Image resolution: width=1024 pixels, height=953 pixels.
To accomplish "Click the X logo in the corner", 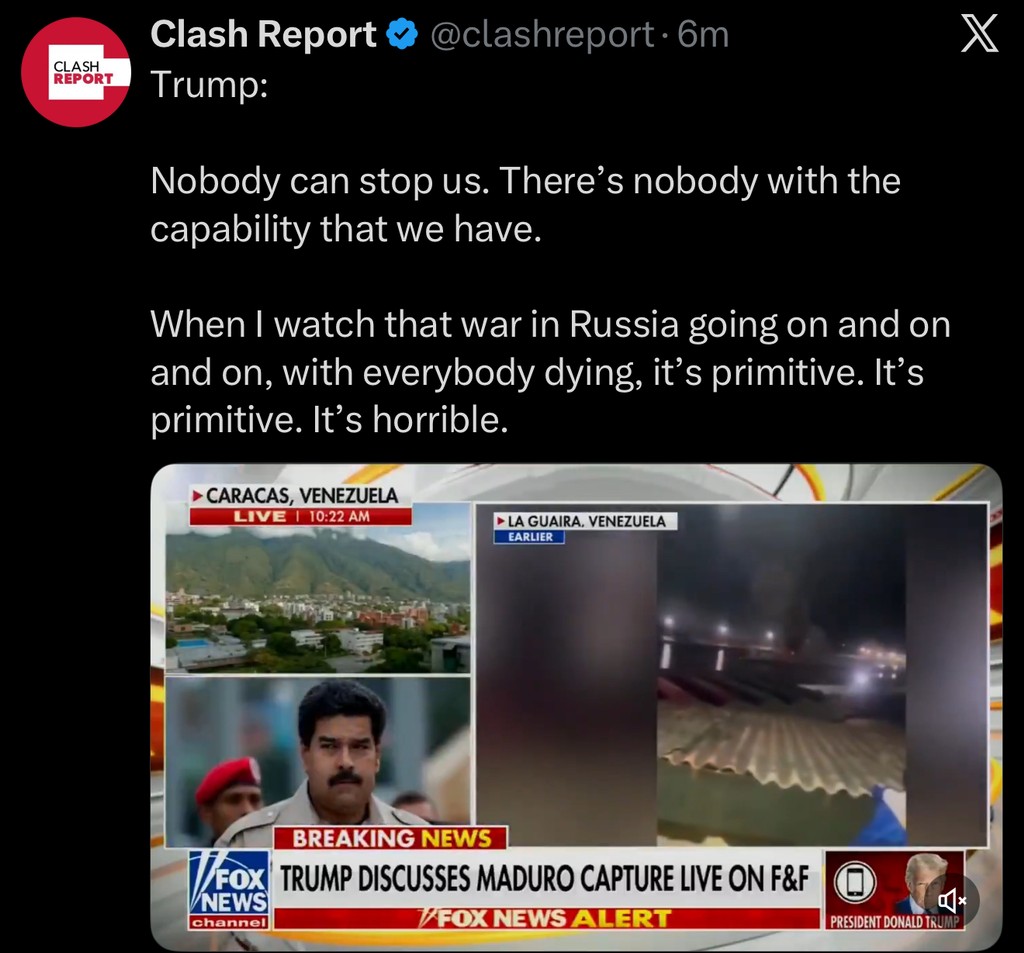I will [979, 34].
